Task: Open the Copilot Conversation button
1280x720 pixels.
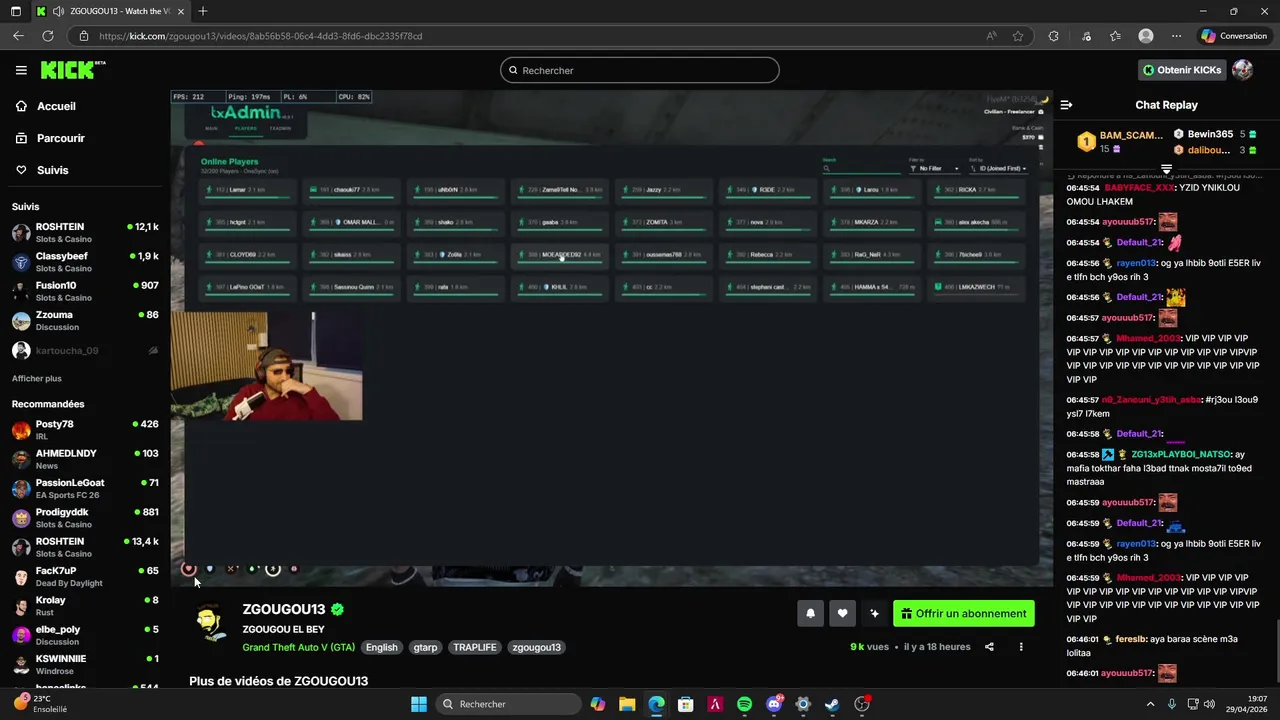Action: click(1234, 36)
